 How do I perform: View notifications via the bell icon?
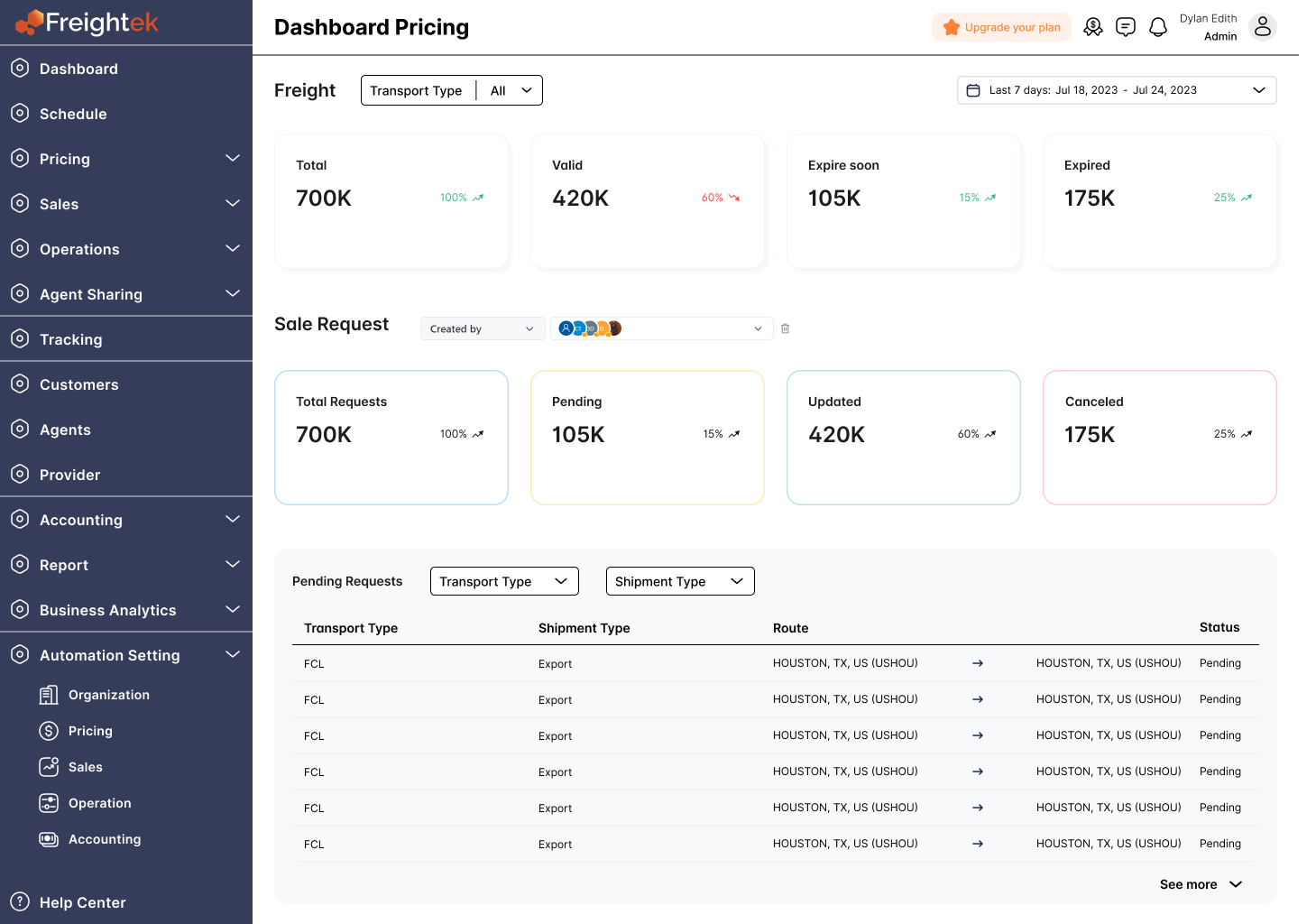pyautogui.click(x=1158, y=27)
